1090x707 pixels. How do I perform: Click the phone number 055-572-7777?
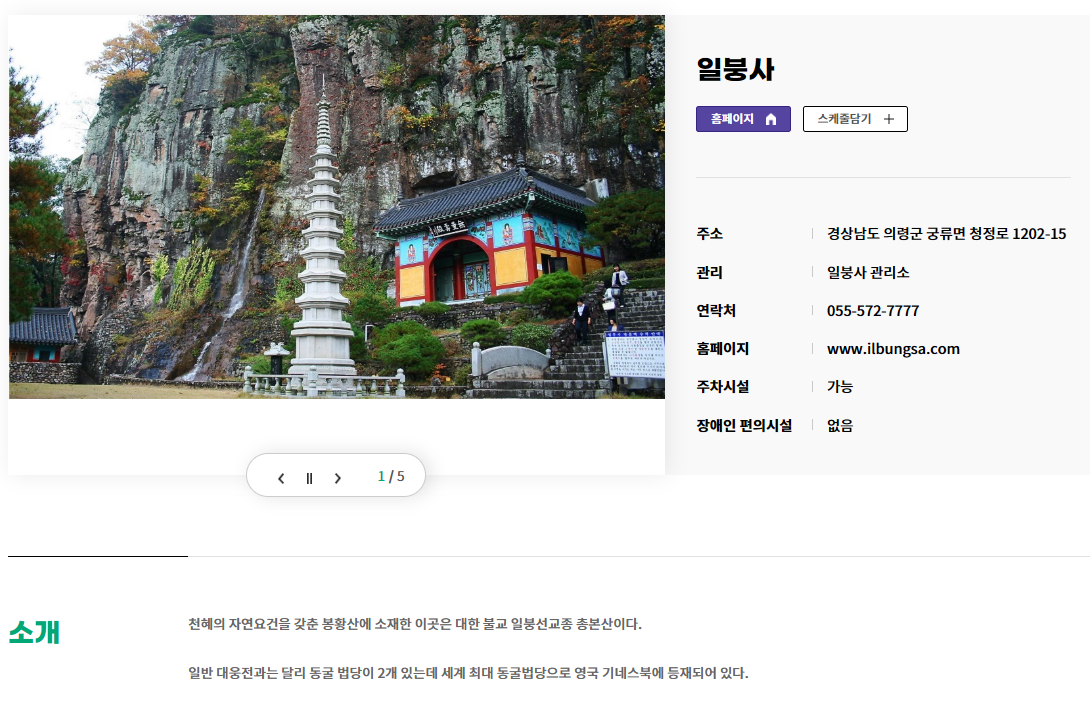tap(873, 311)
